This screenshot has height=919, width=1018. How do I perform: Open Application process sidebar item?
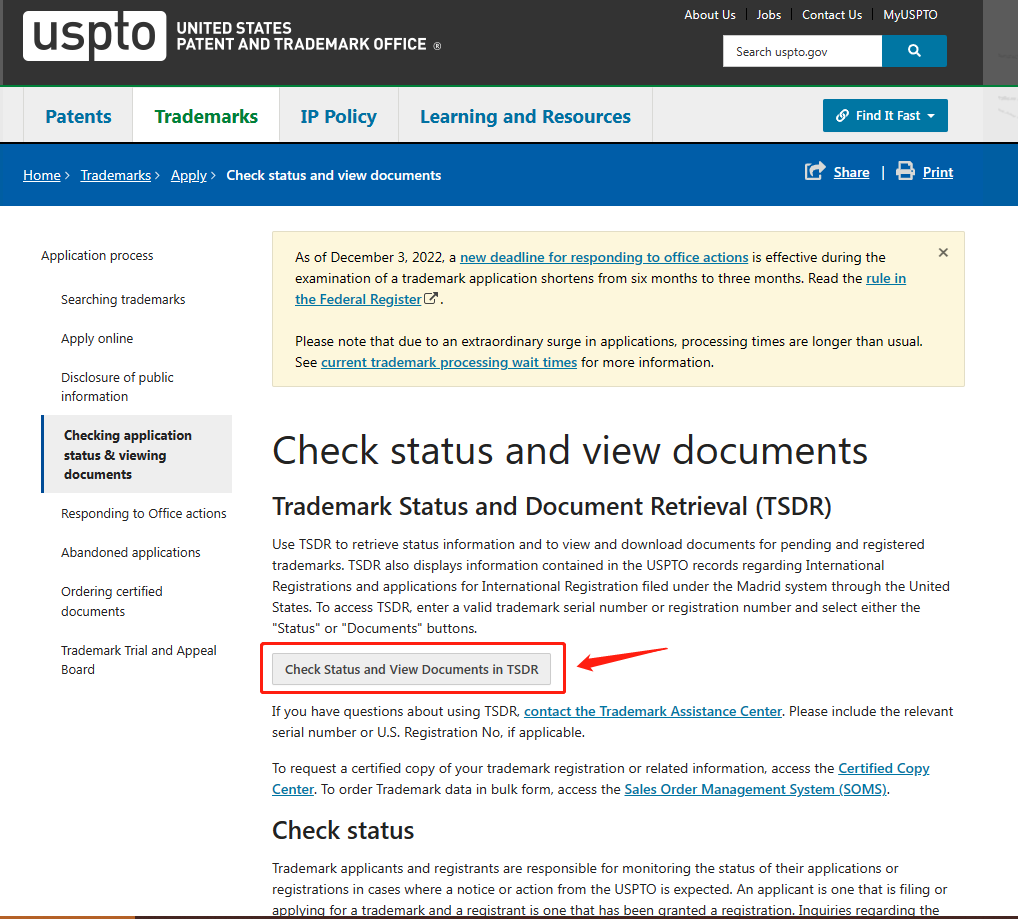97,255
